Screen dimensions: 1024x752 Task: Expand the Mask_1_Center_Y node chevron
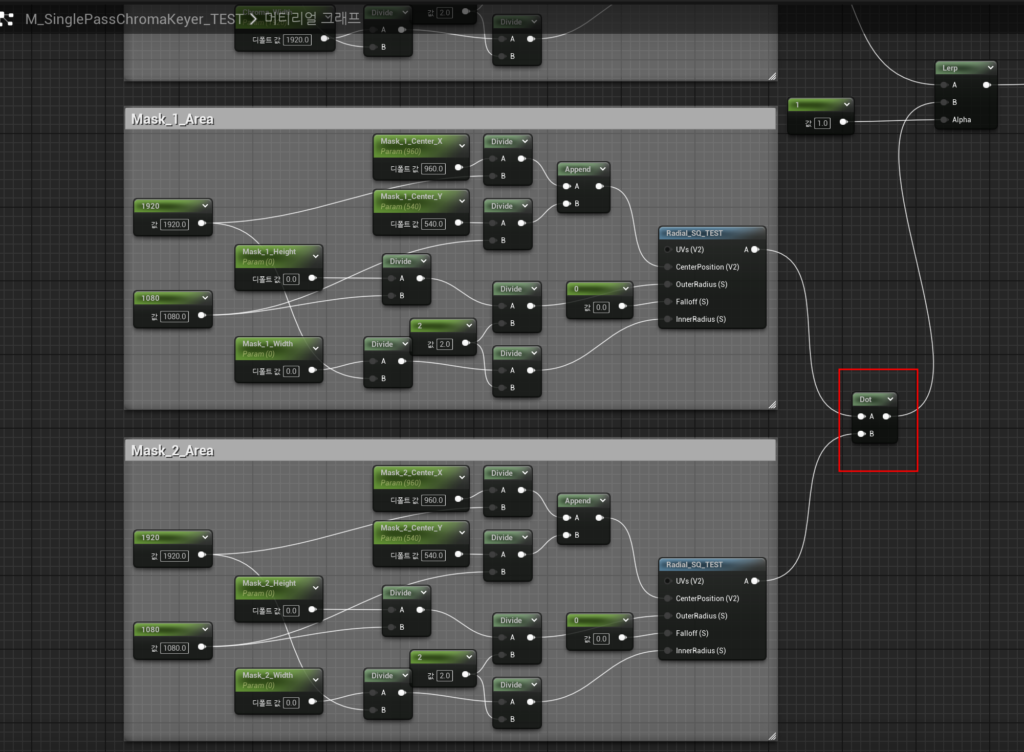pyautogui.click(x=462, y=200)
